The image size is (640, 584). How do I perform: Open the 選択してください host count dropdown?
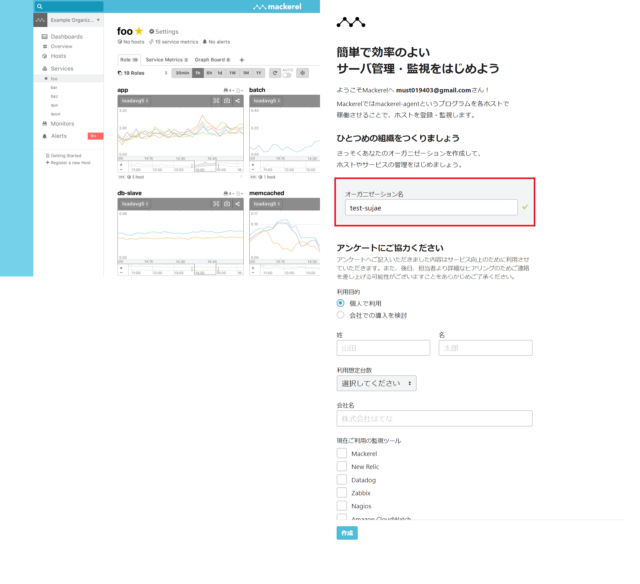click(376, 383)
